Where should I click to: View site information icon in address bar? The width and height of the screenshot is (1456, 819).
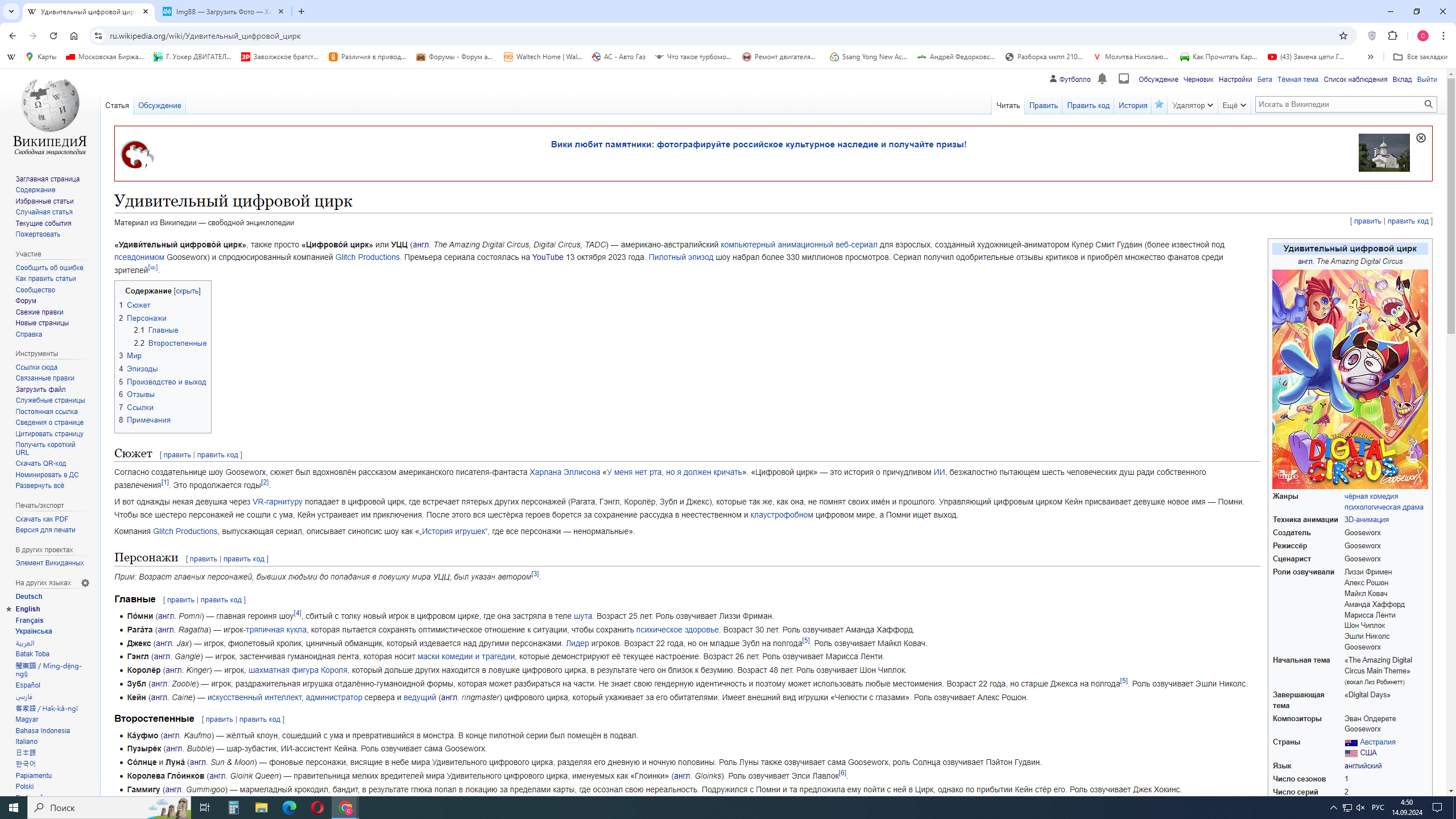pyautogui.click(x=98, y=36)
